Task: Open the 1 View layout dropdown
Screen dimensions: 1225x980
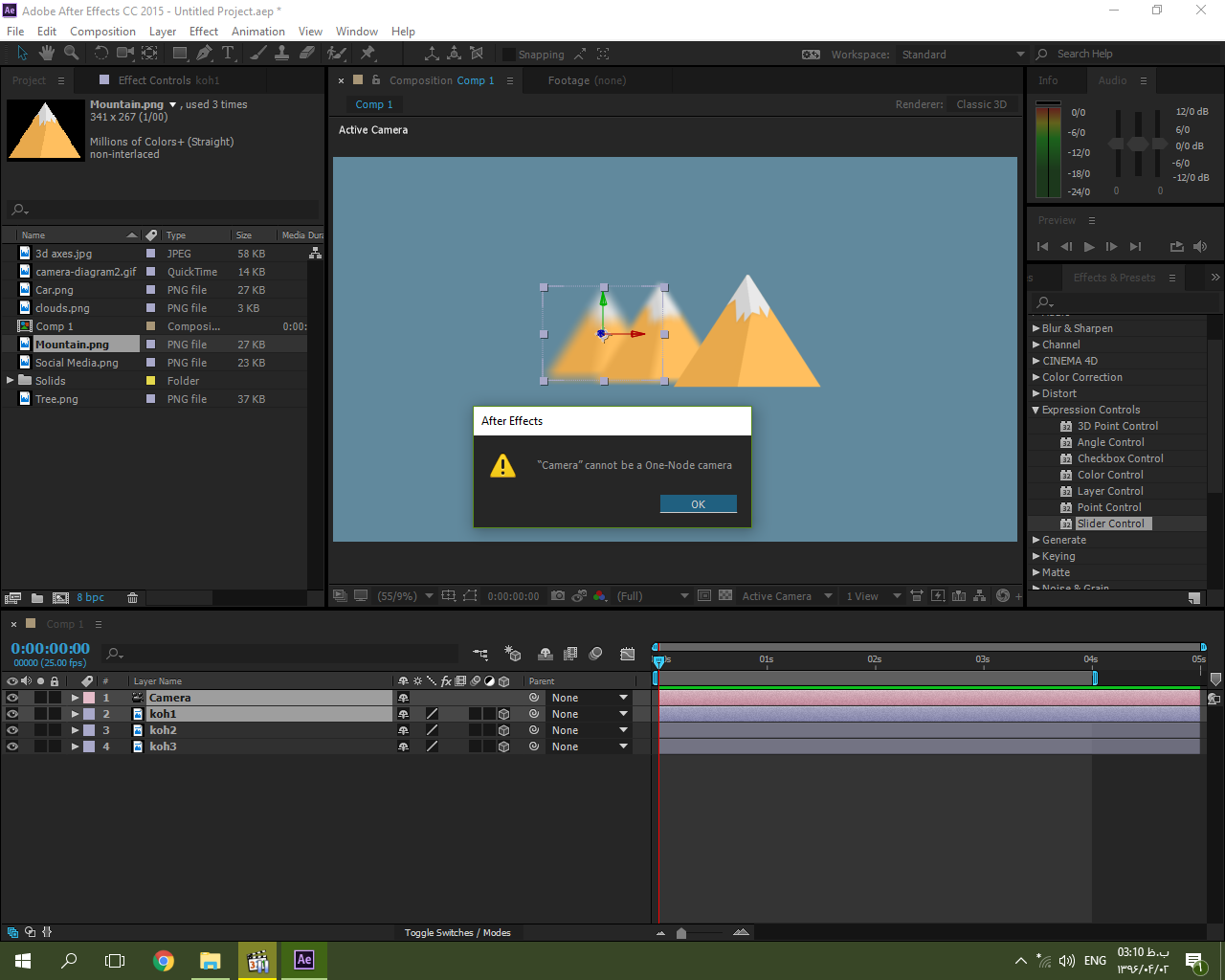Action: coord(873,595)
